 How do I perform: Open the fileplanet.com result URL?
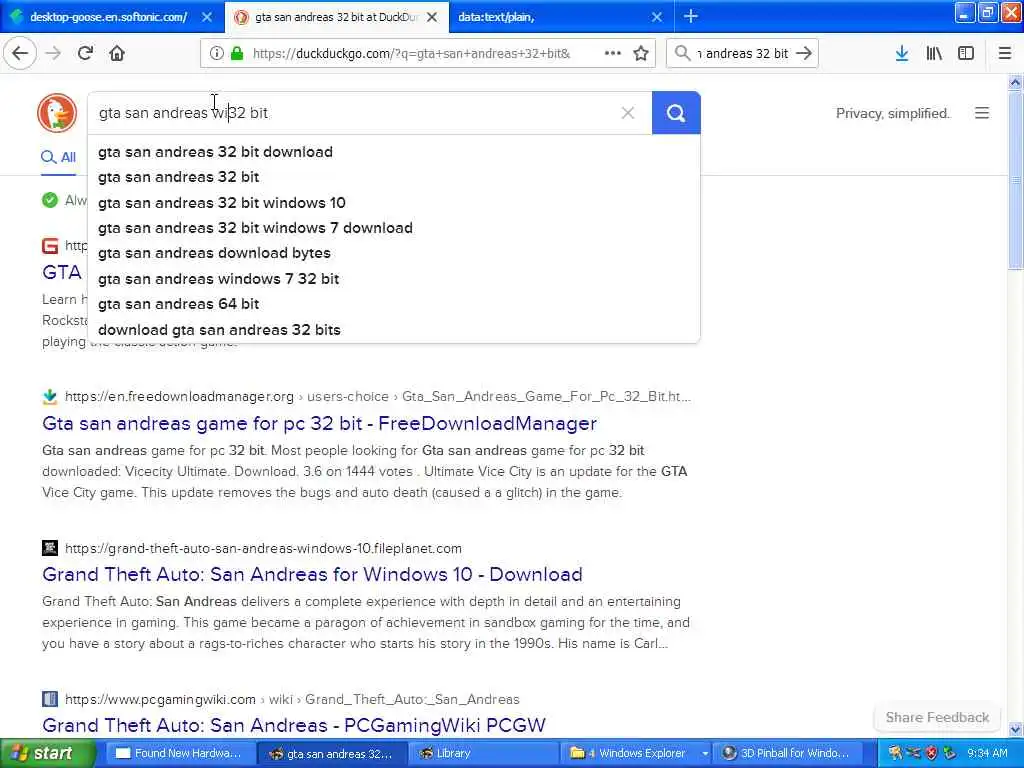pos(263,548)
